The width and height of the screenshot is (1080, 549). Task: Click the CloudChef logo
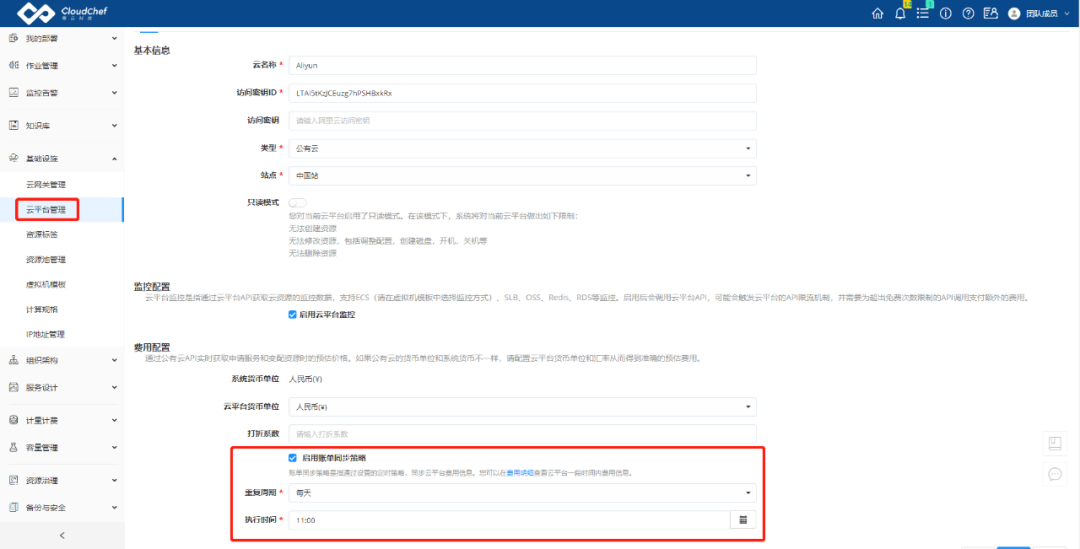62,13
